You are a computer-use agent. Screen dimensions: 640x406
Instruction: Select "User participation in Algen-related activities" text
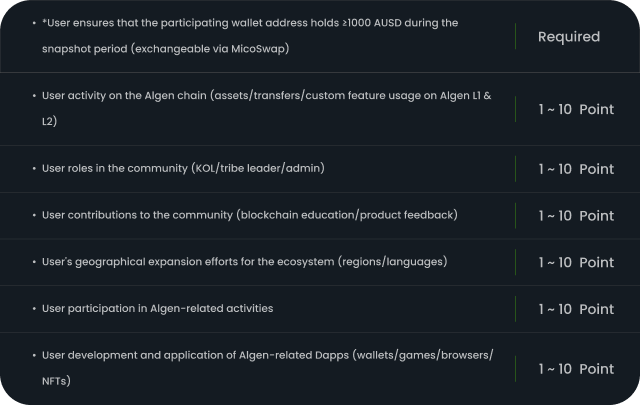pos(157,308)
